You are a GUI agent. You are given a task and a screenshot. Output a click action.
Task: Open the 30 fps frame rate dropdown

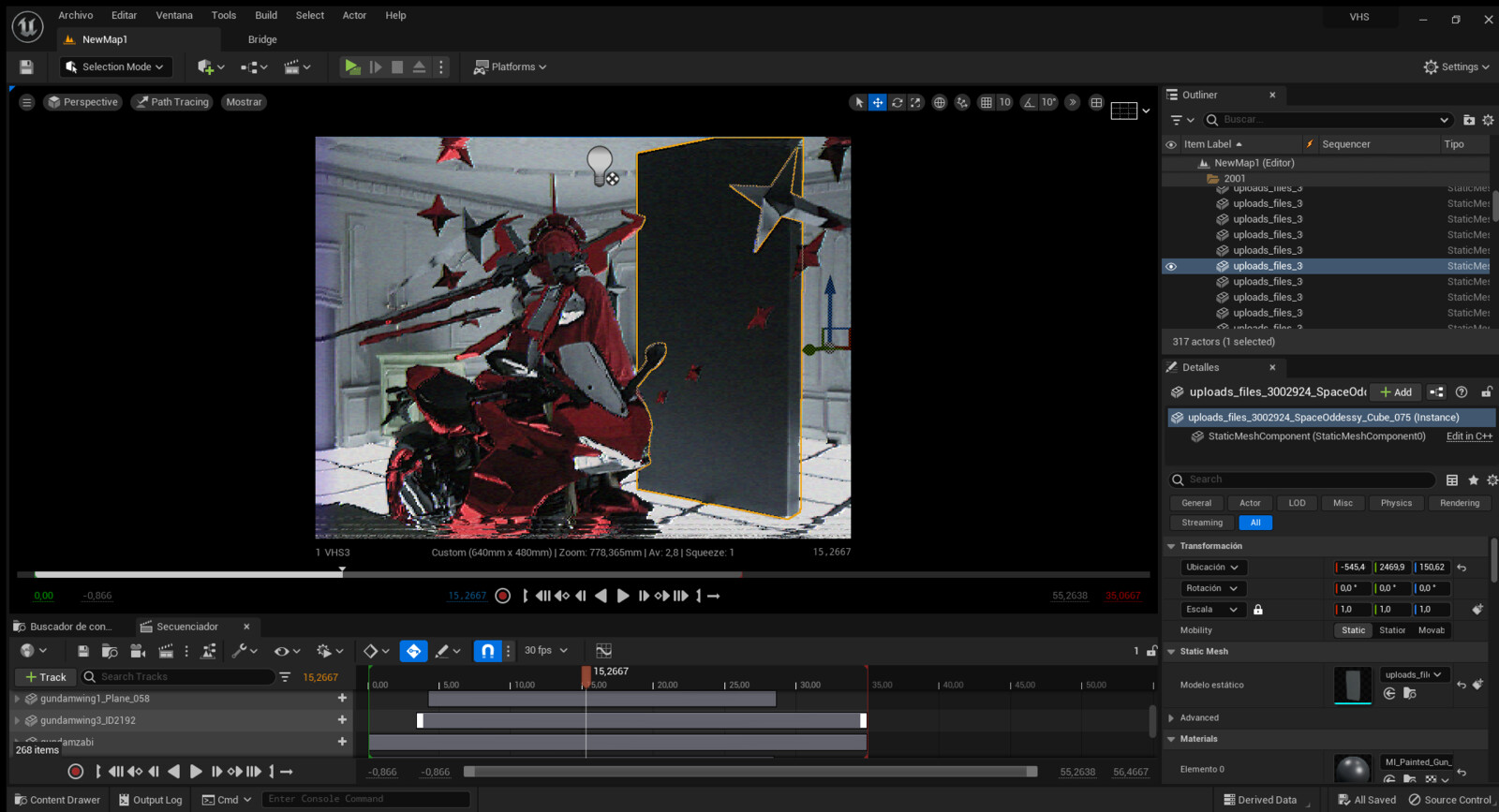(546, 651)
